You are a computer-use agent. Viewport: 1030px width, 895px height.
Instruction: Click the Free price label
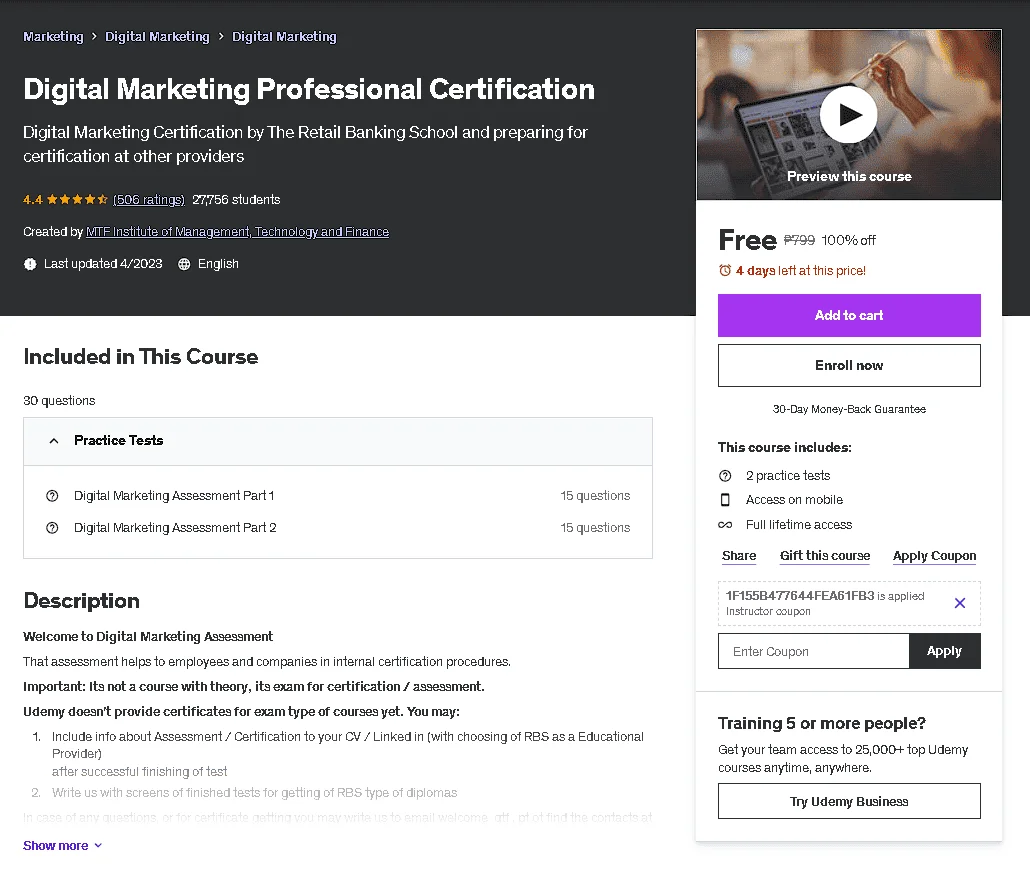coord(748,240)
